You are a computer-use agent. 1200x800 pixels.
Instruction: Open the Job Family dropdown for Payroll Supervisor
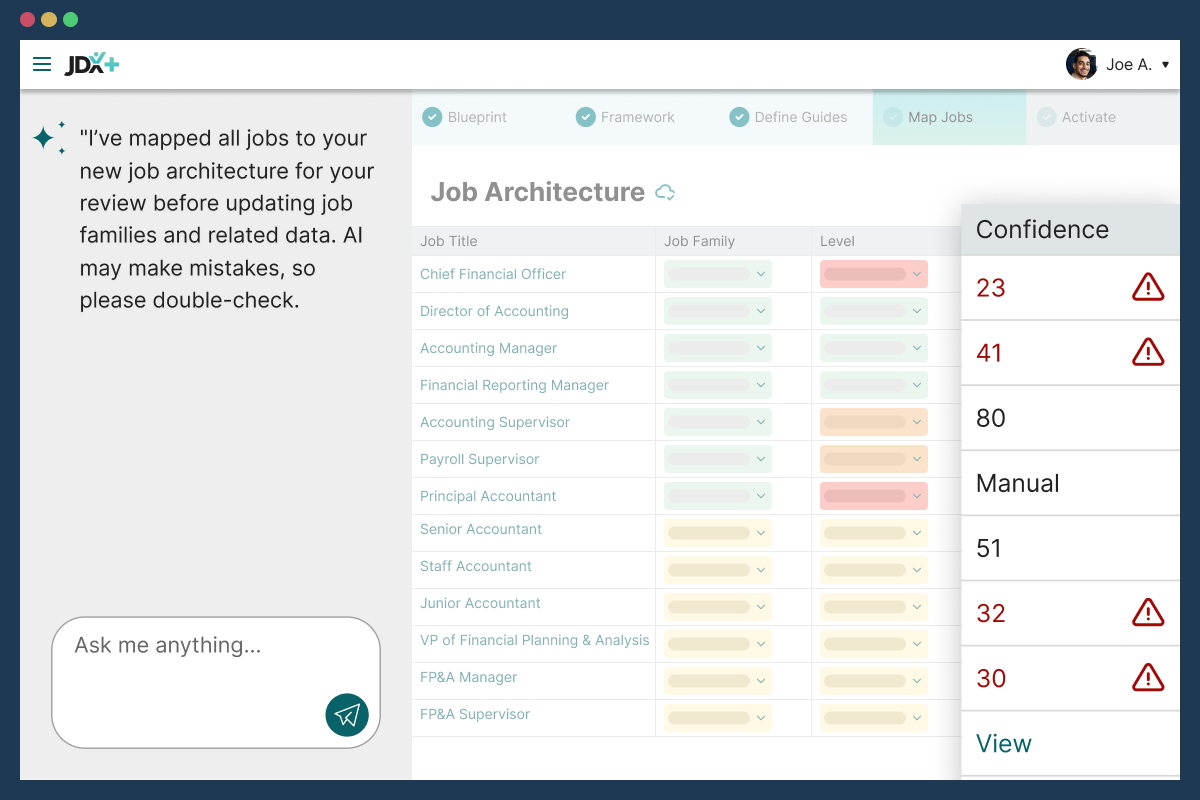(716, 458)
